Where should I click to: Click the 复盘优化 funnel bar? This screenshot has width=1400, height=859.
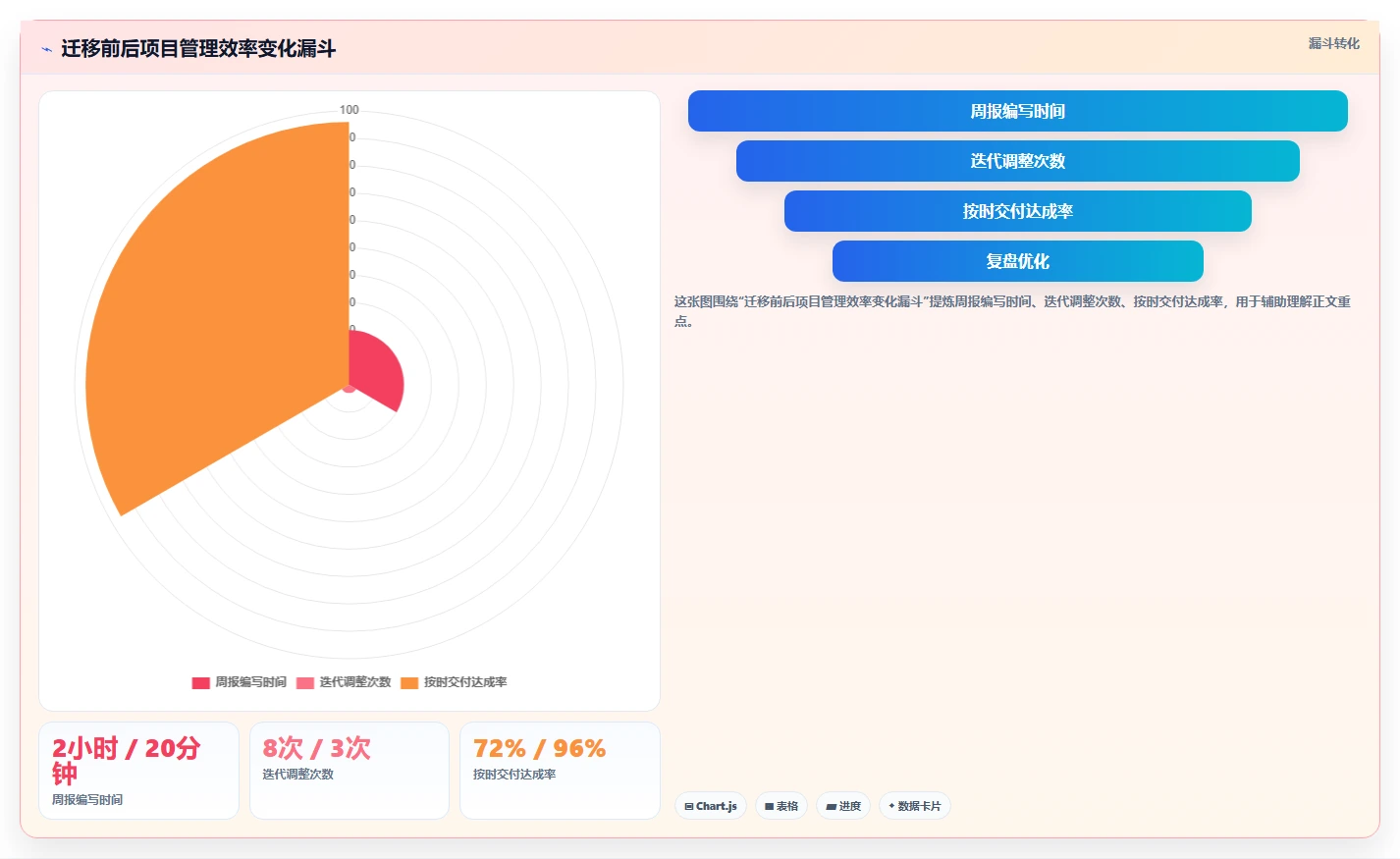pos(1017,261)
